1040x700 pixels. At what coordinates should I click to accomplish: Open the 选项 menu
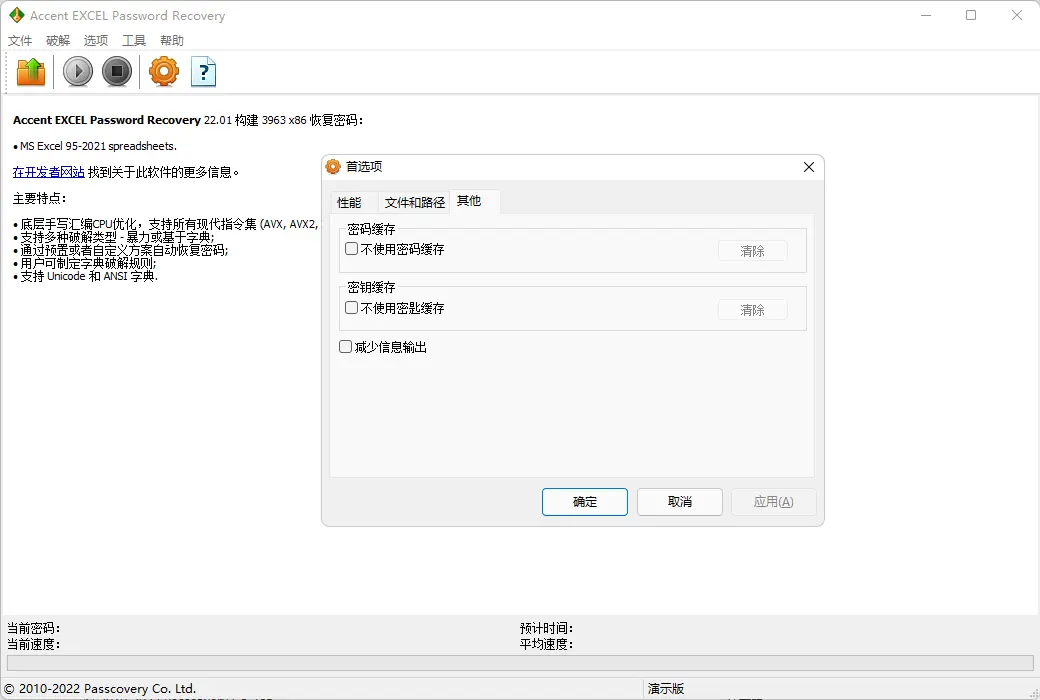96,40
